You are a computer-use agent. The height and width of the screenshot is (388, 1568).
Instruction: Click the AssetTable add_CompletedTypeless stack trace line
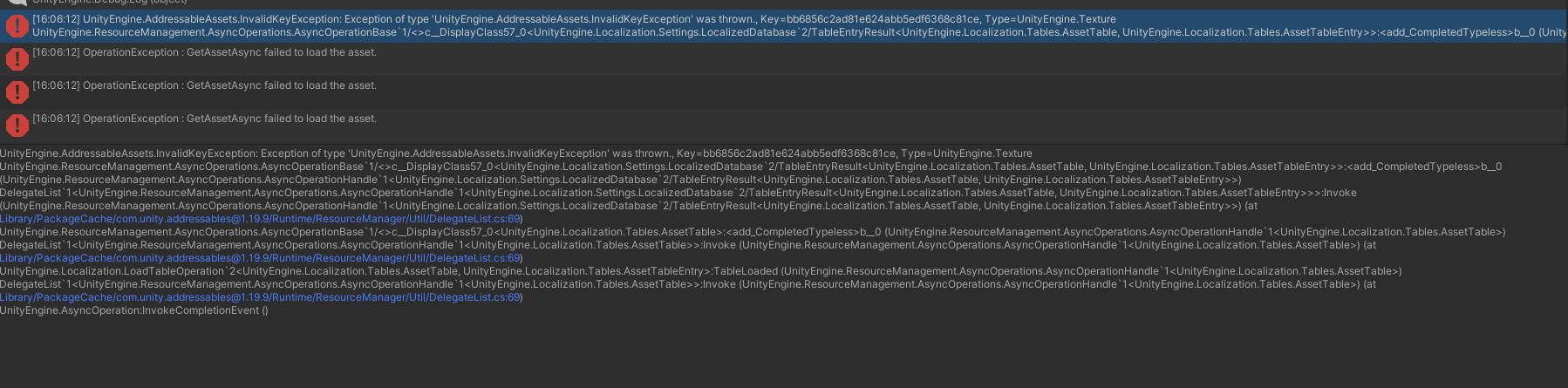pos(752,232)
